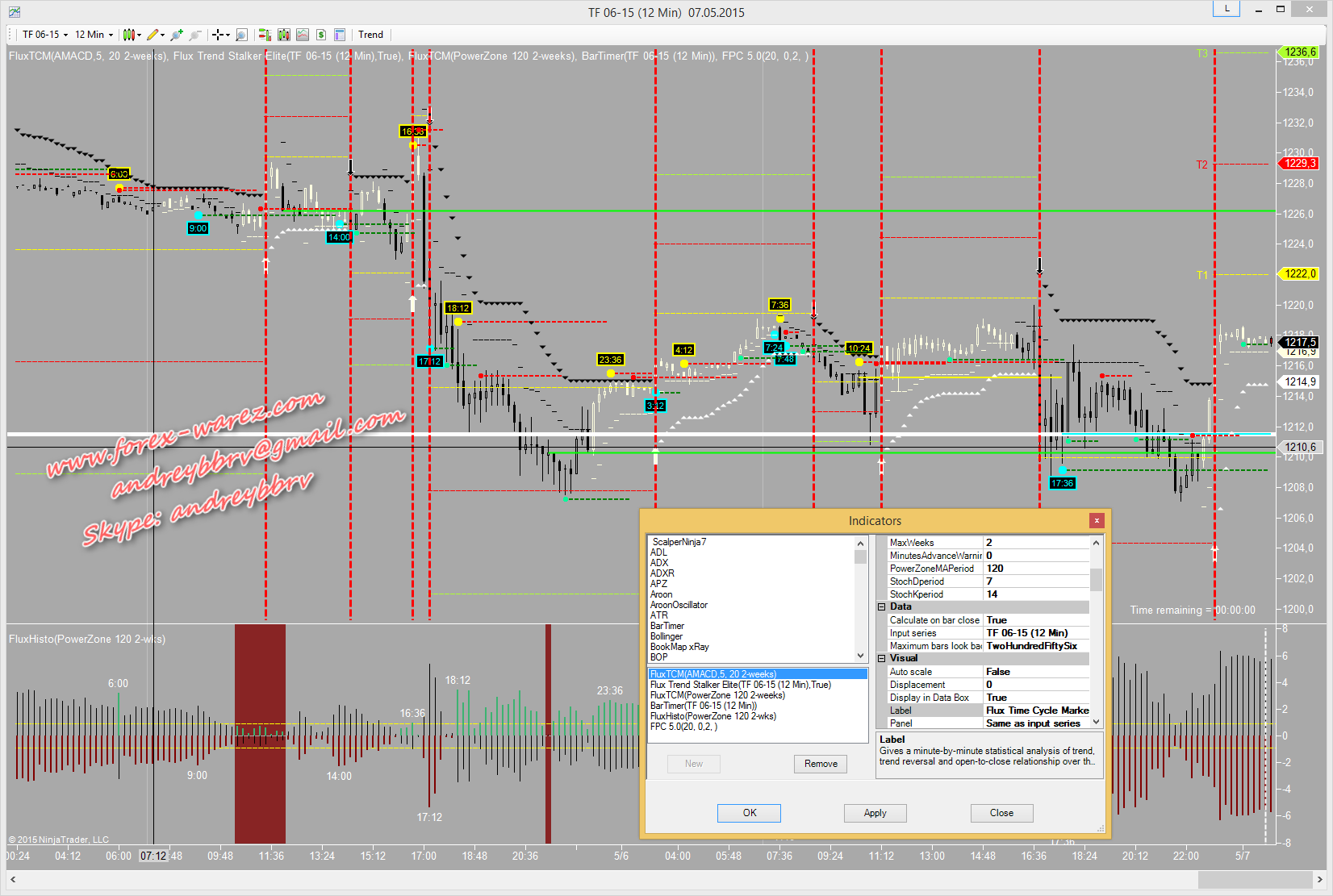Select BarTimer(TF 06-15) in applied indicators

tap(703, 706)
